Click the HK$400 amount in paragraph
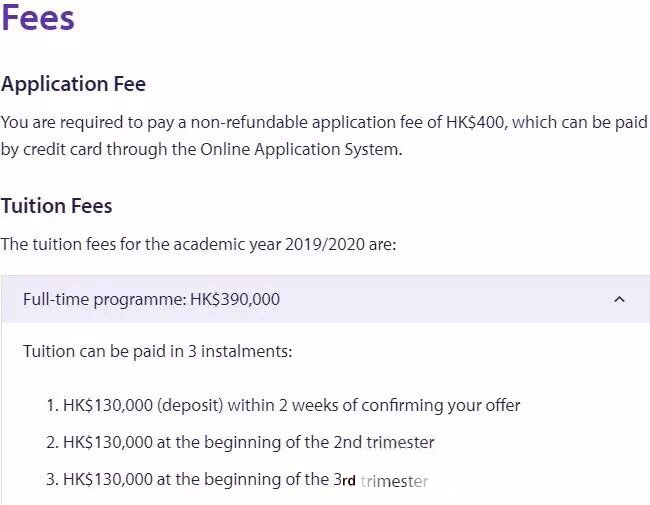The image size is (650, 505). point(475,122)
